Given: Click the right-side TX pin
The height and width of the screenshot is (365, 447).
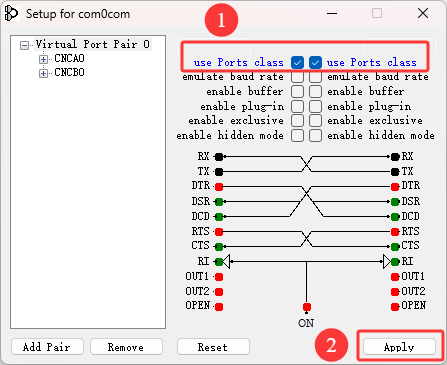Looking at the screenshot, I should (x=395, y=172).
